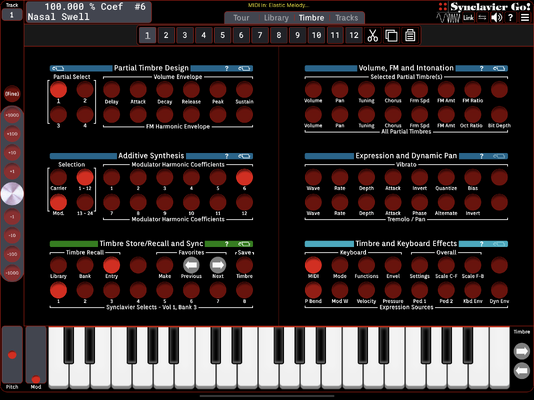Switch to the Tracks tab
Screen dimensions: 534x400
pyautogui.click(x=346, y=18)
